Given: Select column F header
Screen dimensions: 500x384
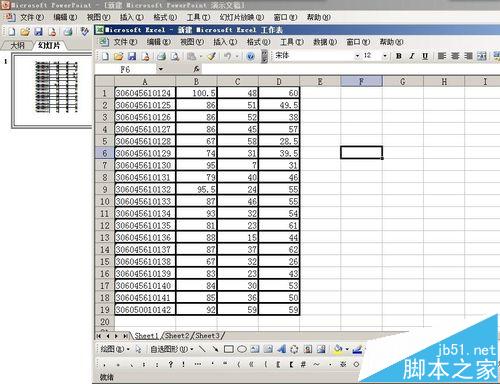Looking at the screenshot, I should point(361,81).
